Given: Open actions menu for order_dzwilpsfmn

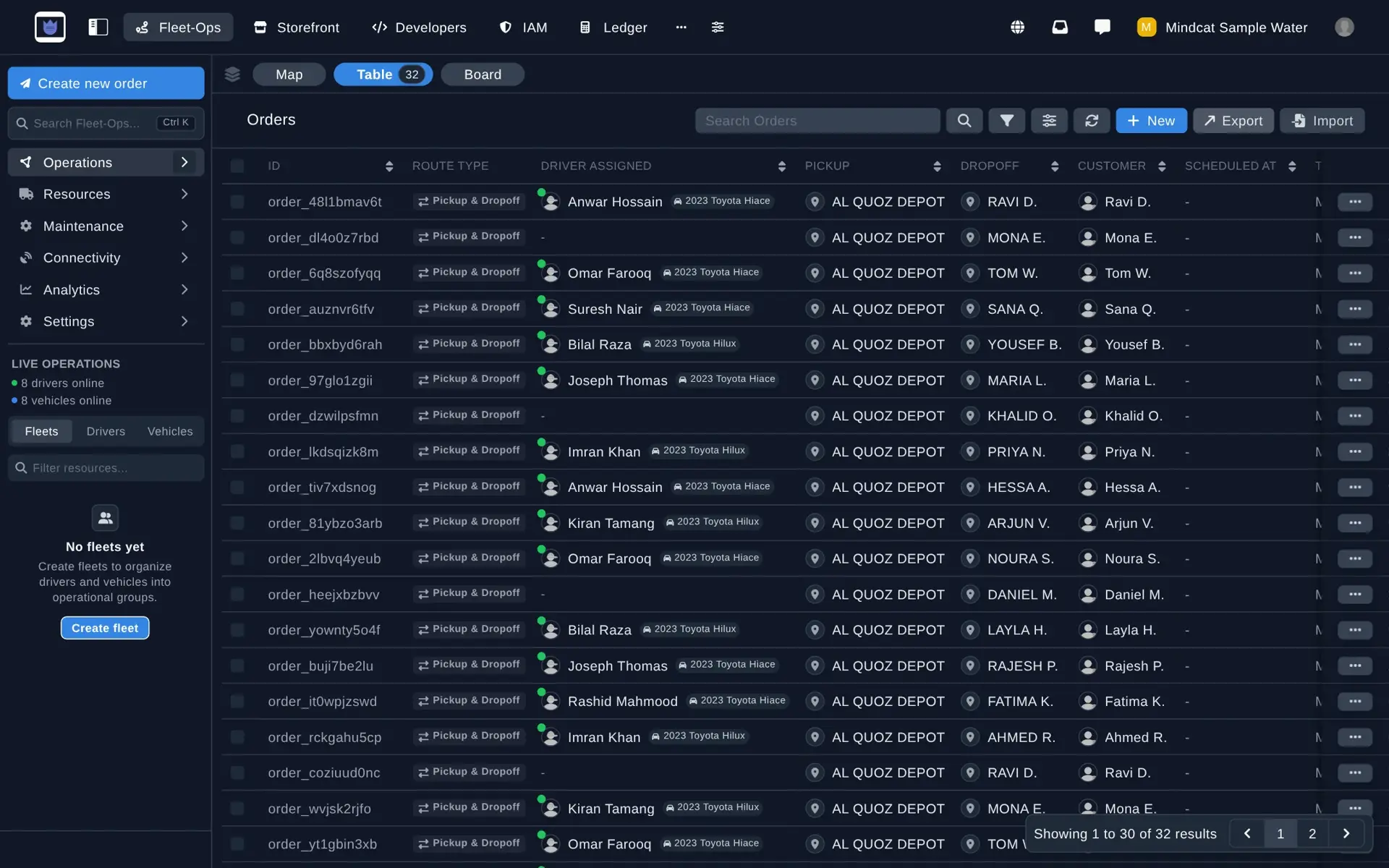Looking at the screenshot, I should pos(1355,416).
